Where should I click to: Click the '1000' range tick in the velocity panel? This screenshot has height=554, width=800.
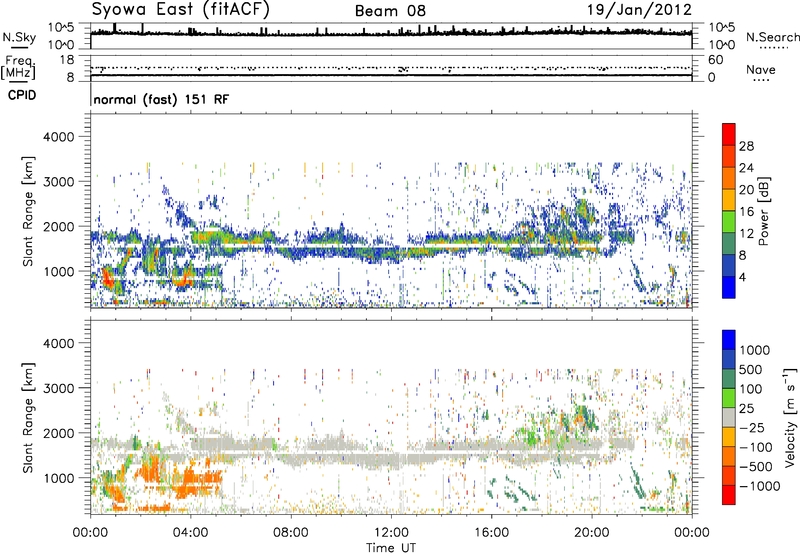click(x=58, y=478)
